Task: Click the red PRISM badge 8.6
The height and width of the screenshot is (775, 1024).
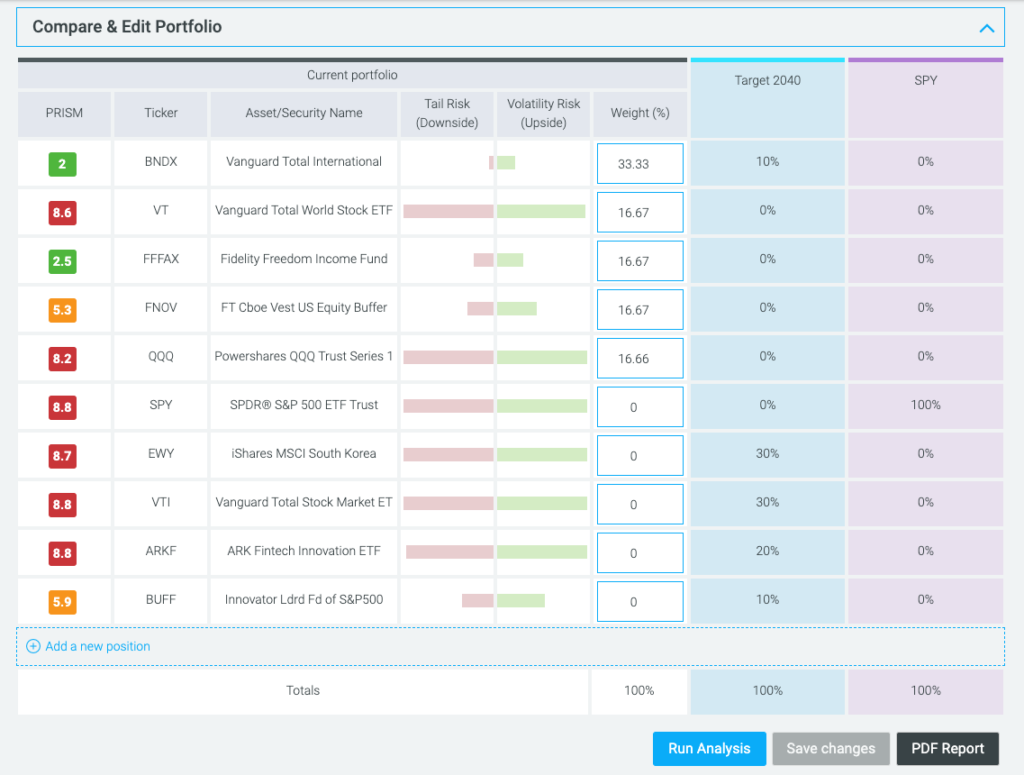Action: click(63, 213)
